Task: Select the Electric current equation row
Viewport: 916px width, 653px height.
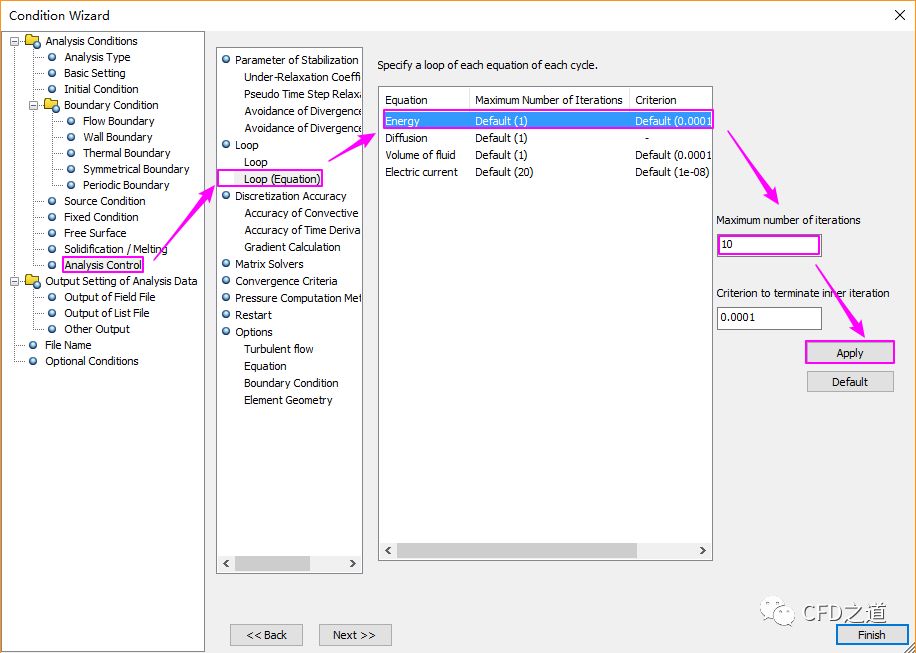Action: pyautogui.click(x=421, y=172)
